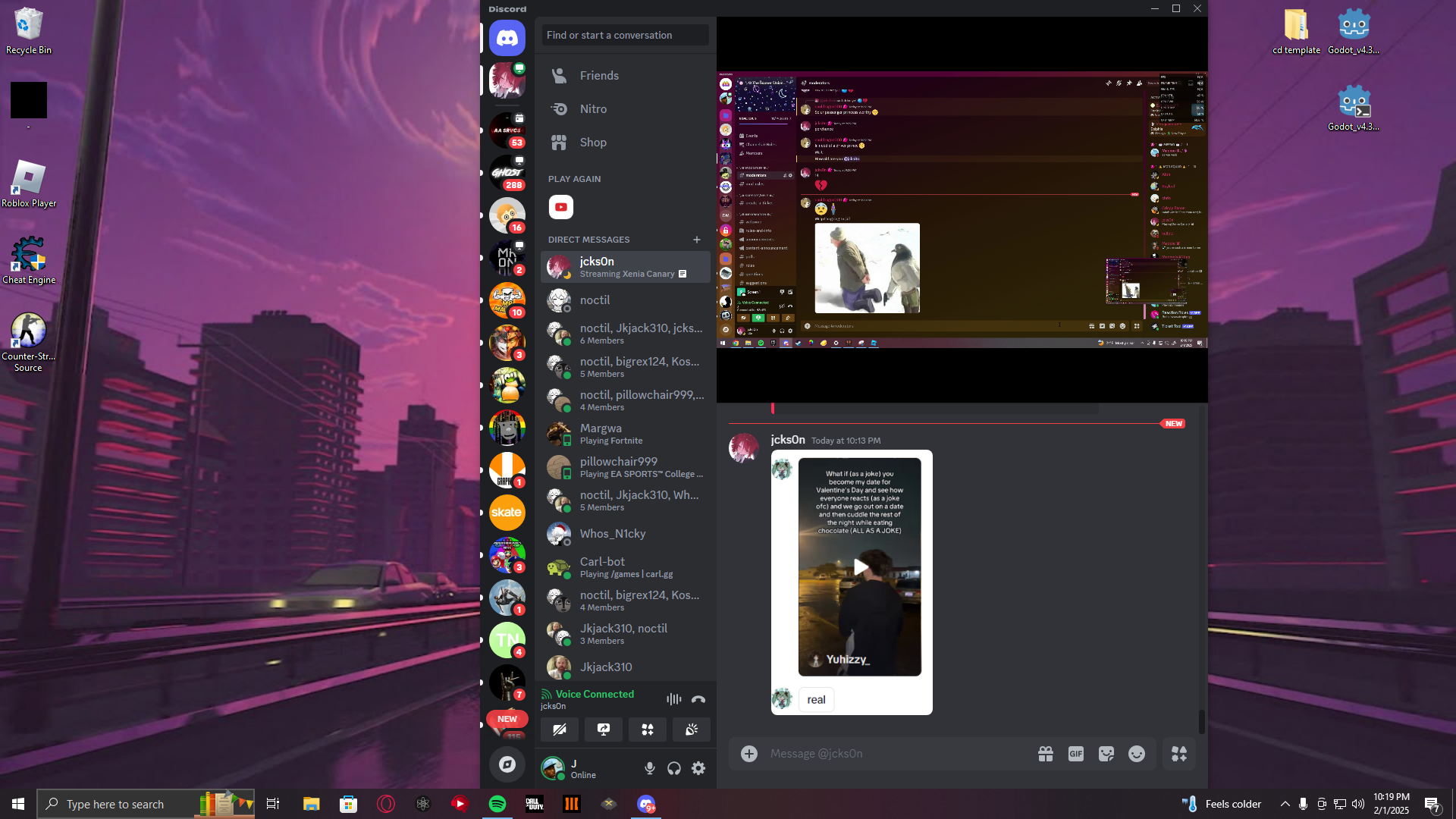The image size is (1456, 819).
Task: Create a new DM with plus icon
Action: coord(697,240)
